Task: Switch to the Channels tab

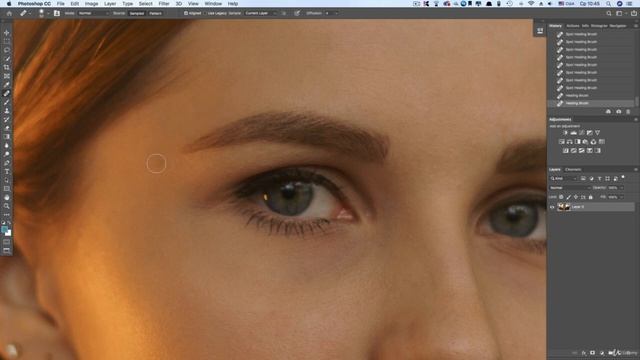Action: point(573,169)
